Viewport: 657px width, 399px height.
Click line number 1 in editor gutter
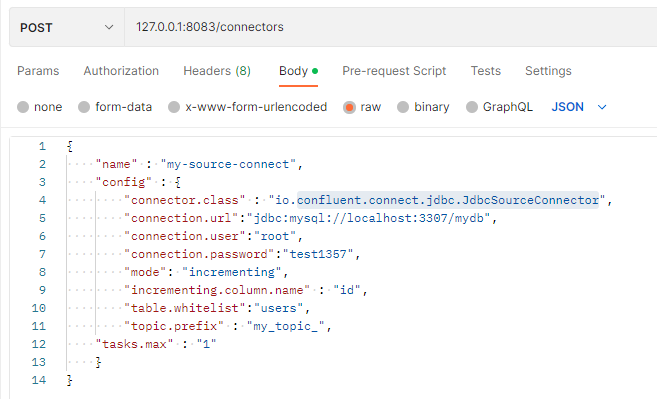point(42,146)
